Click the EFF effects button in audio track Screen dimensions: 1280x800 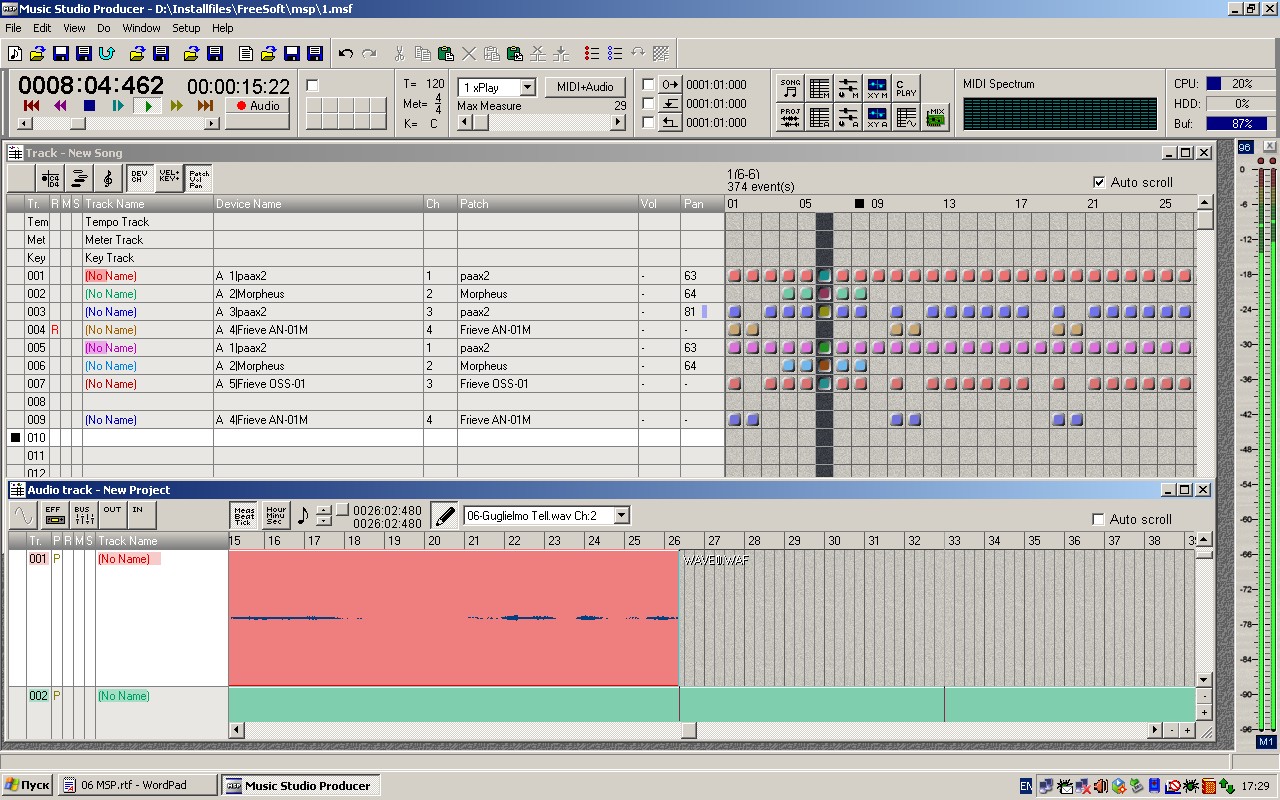click(54, 515)
